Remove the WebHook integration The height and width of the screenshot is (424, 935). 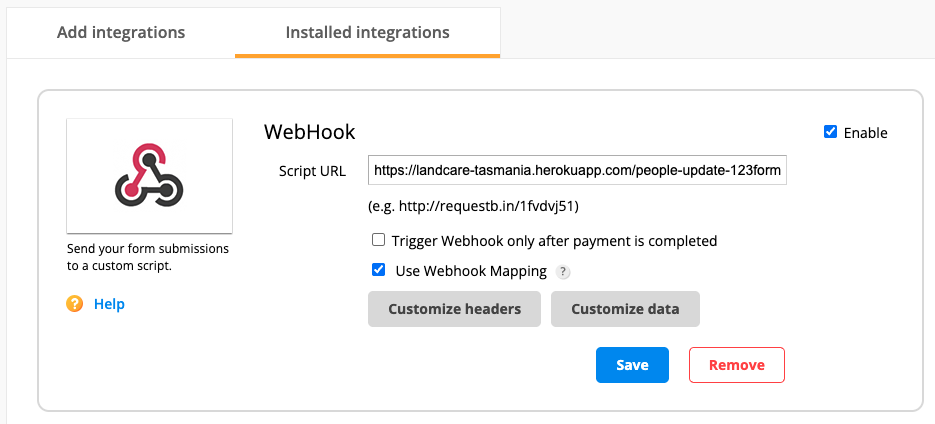(736, 365)
